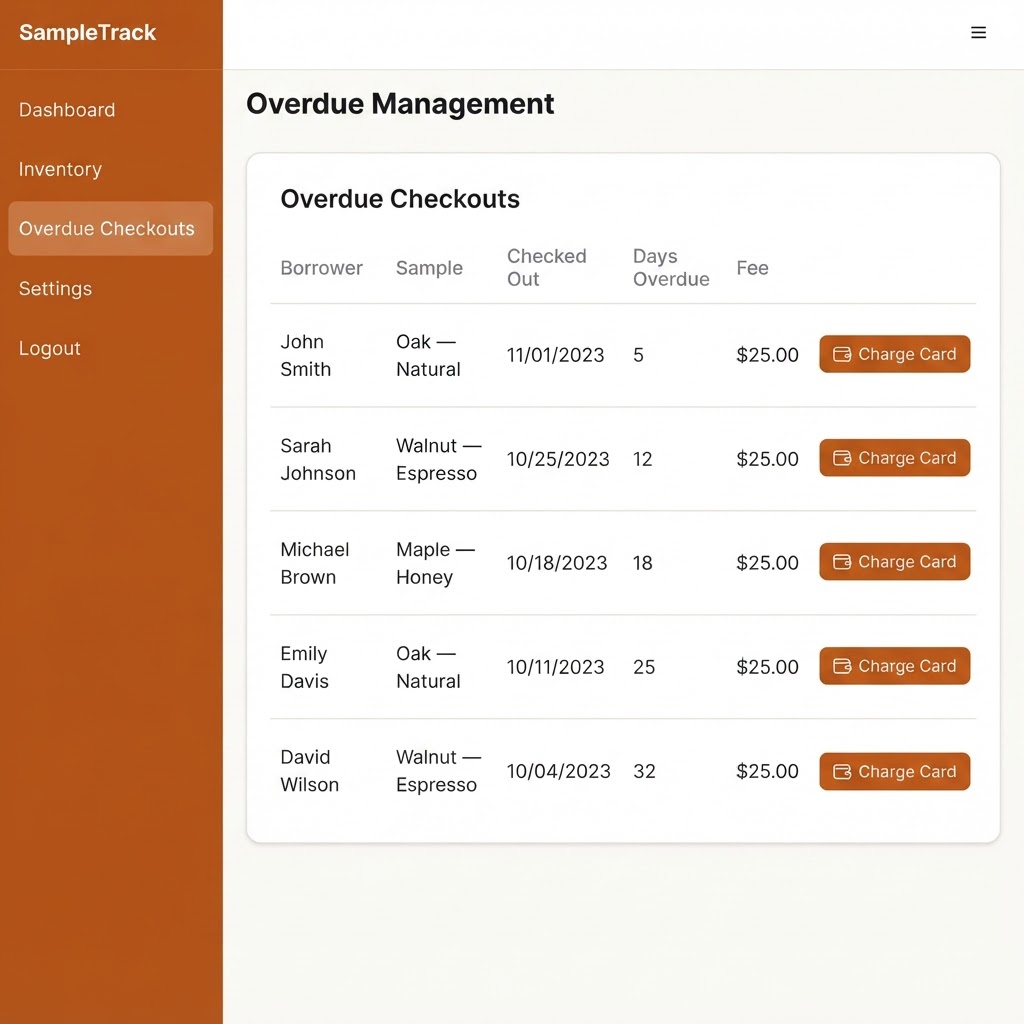Image resolution: width=1024 pixels, height=1024 pixels.
Task: Click the Overdue Checkouts card title
Action: click(x=400, y=199)
